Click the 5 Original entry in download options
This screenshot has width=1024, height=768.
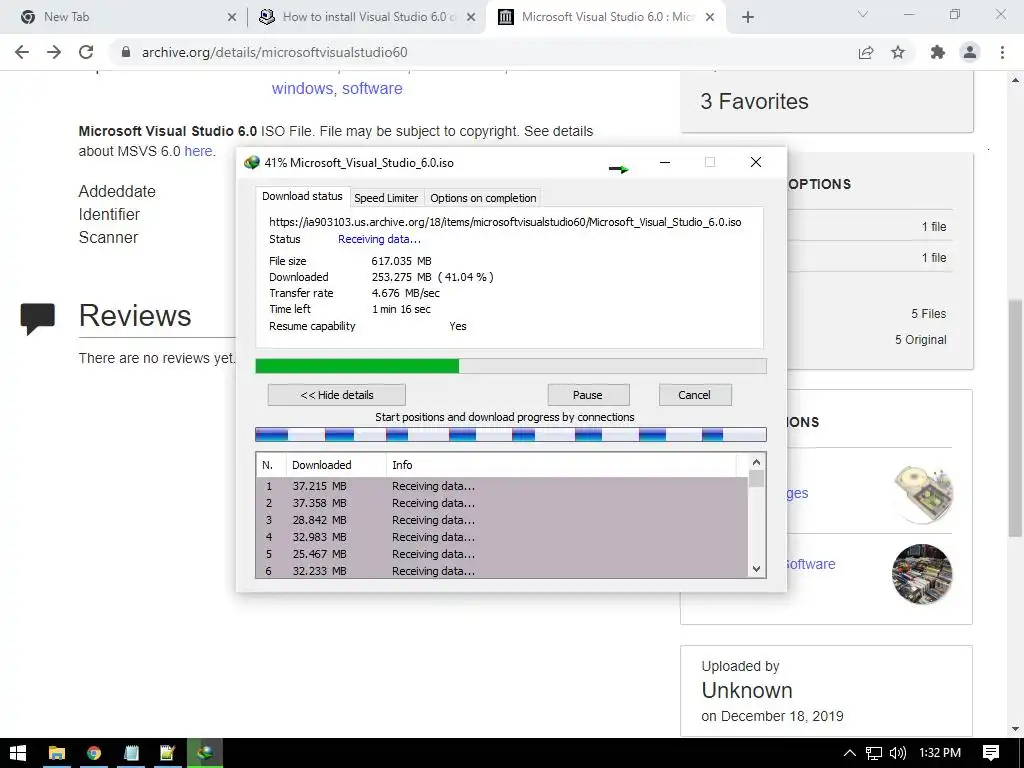point(920,340)
